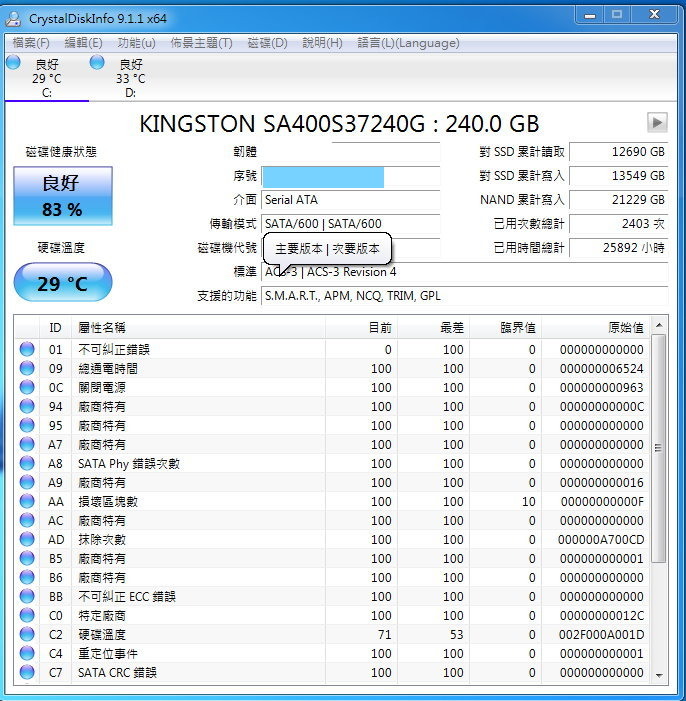Click the 良好 83 % health status button
Screen dimensions: 686x701
tap(63, 195)
